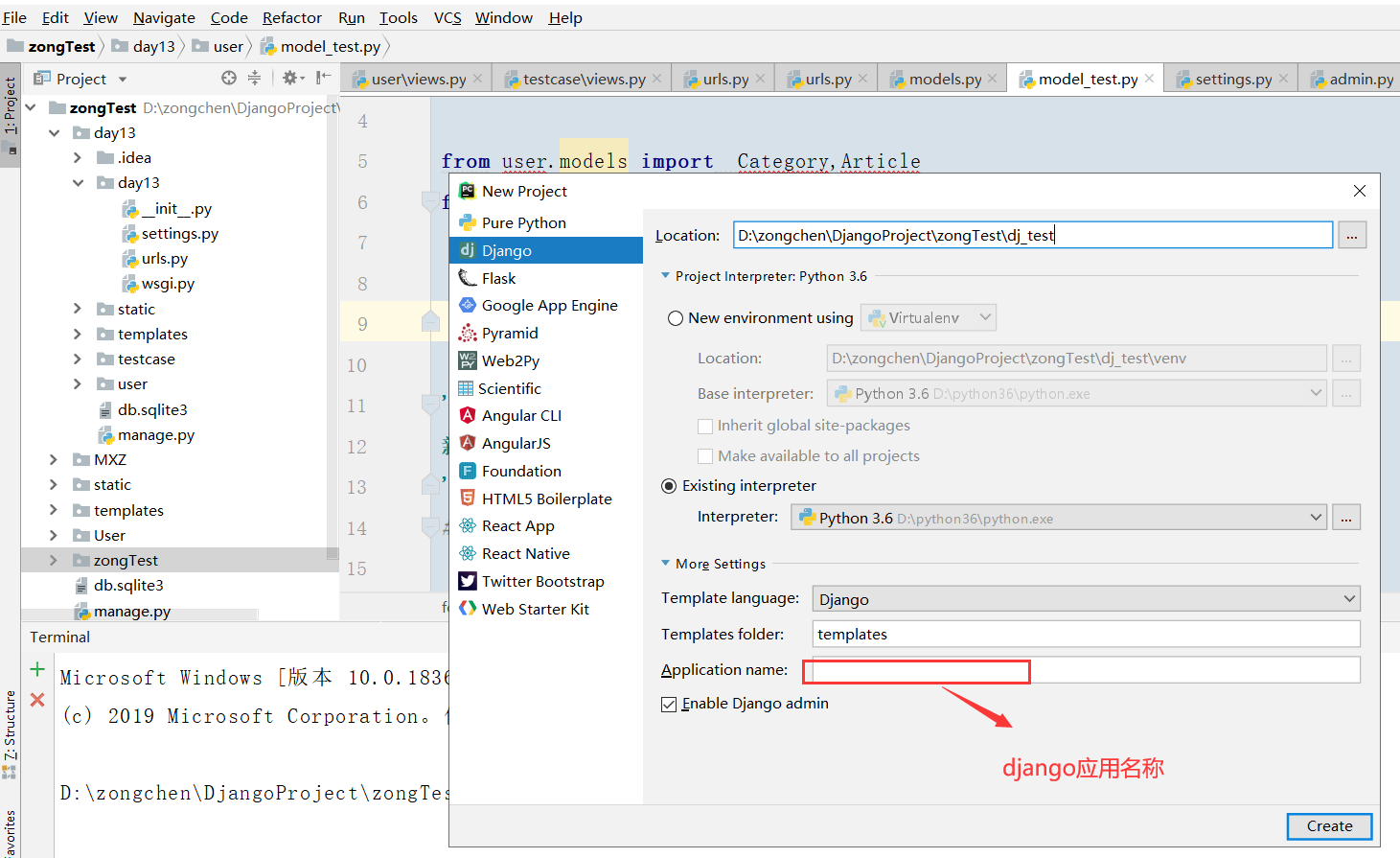1400x858 pixels.
Task: Open the Refactor menu
Action: pyautogui.click(x=292, y=17)
